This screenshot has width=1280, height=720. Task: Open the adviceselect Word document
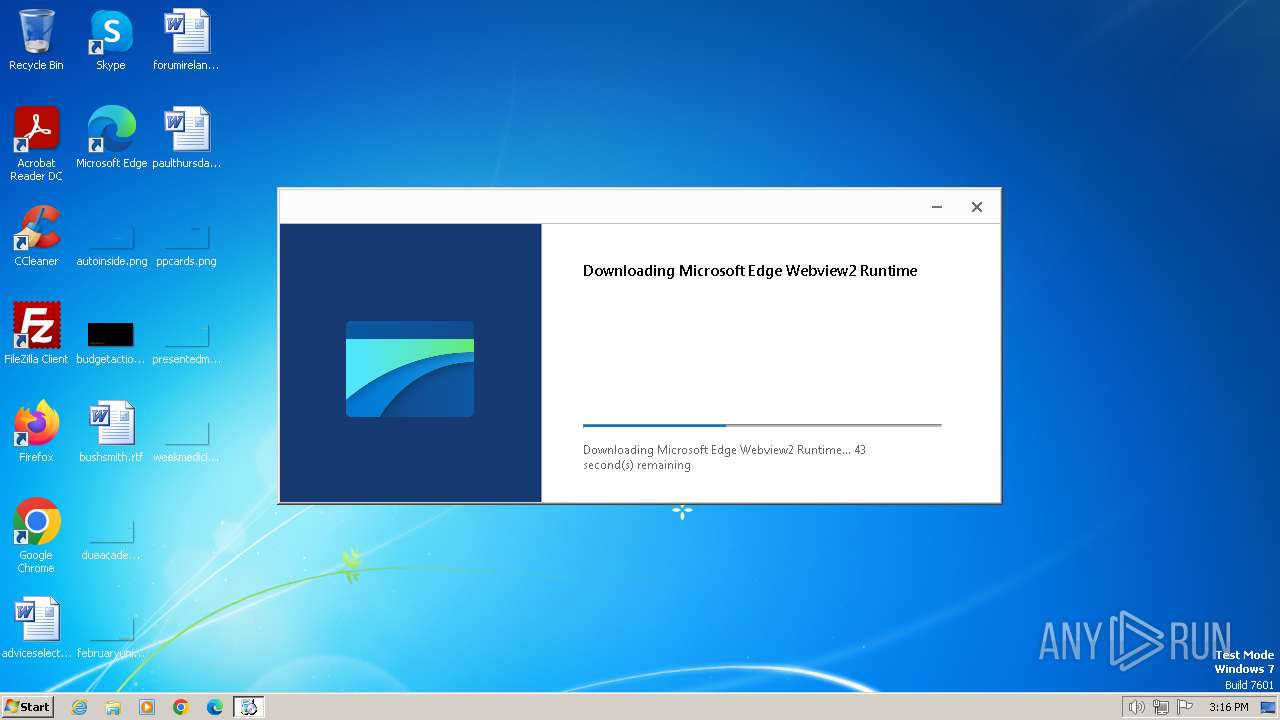coord(36,628)
